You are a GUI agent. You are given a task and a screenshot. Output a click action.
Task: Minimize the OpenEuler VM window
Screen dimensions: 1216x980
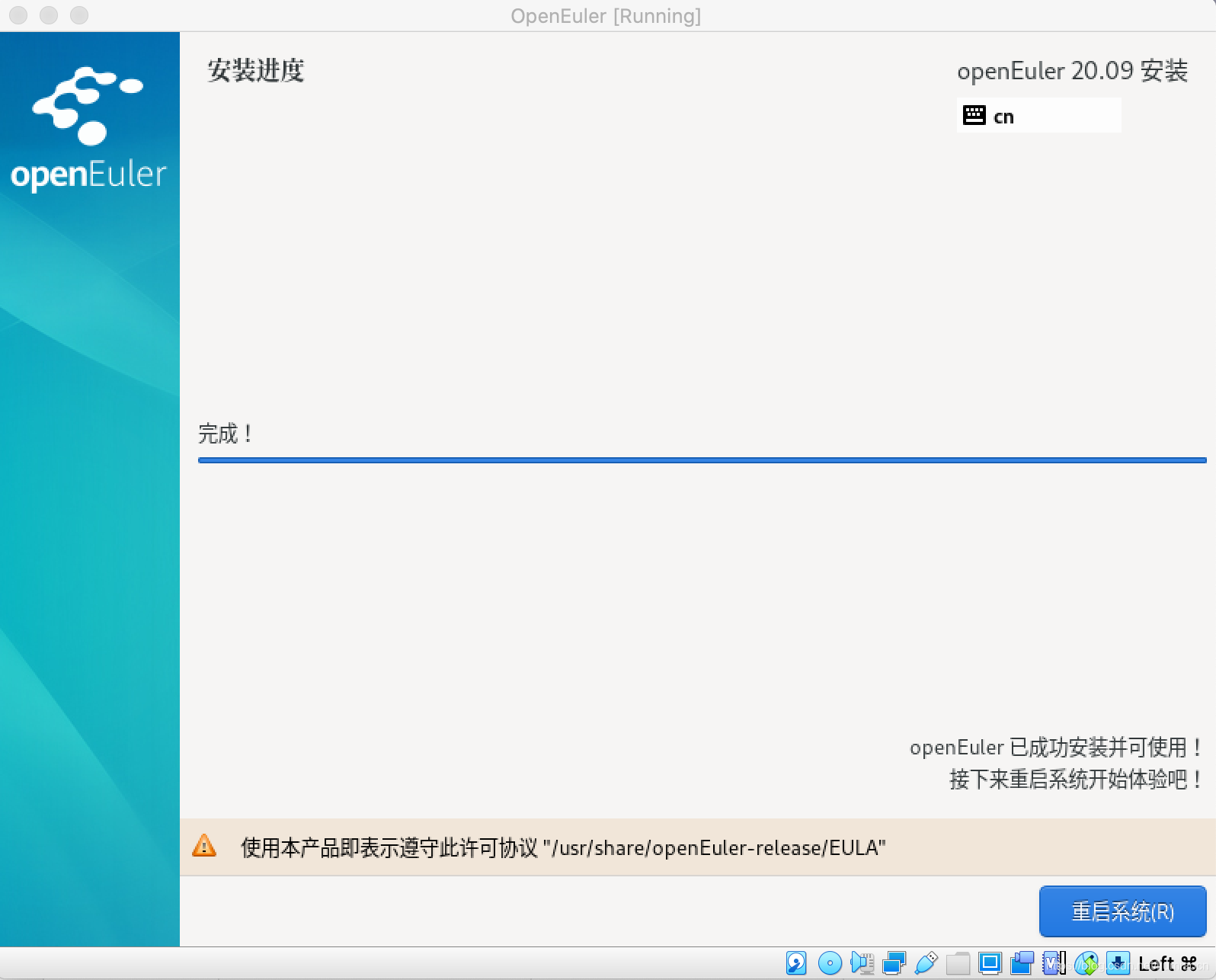coord(49,15)
